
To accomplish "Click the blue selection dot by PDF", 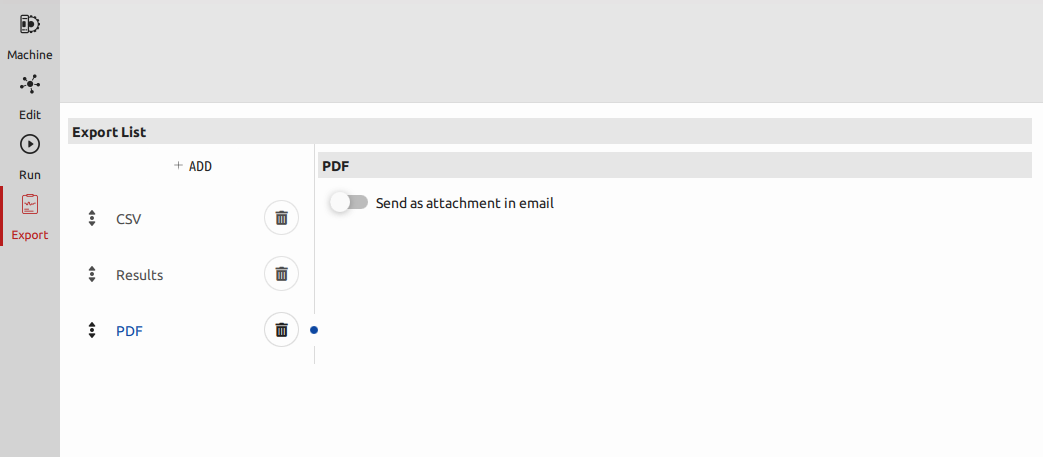I will click(x=314, y=329).
